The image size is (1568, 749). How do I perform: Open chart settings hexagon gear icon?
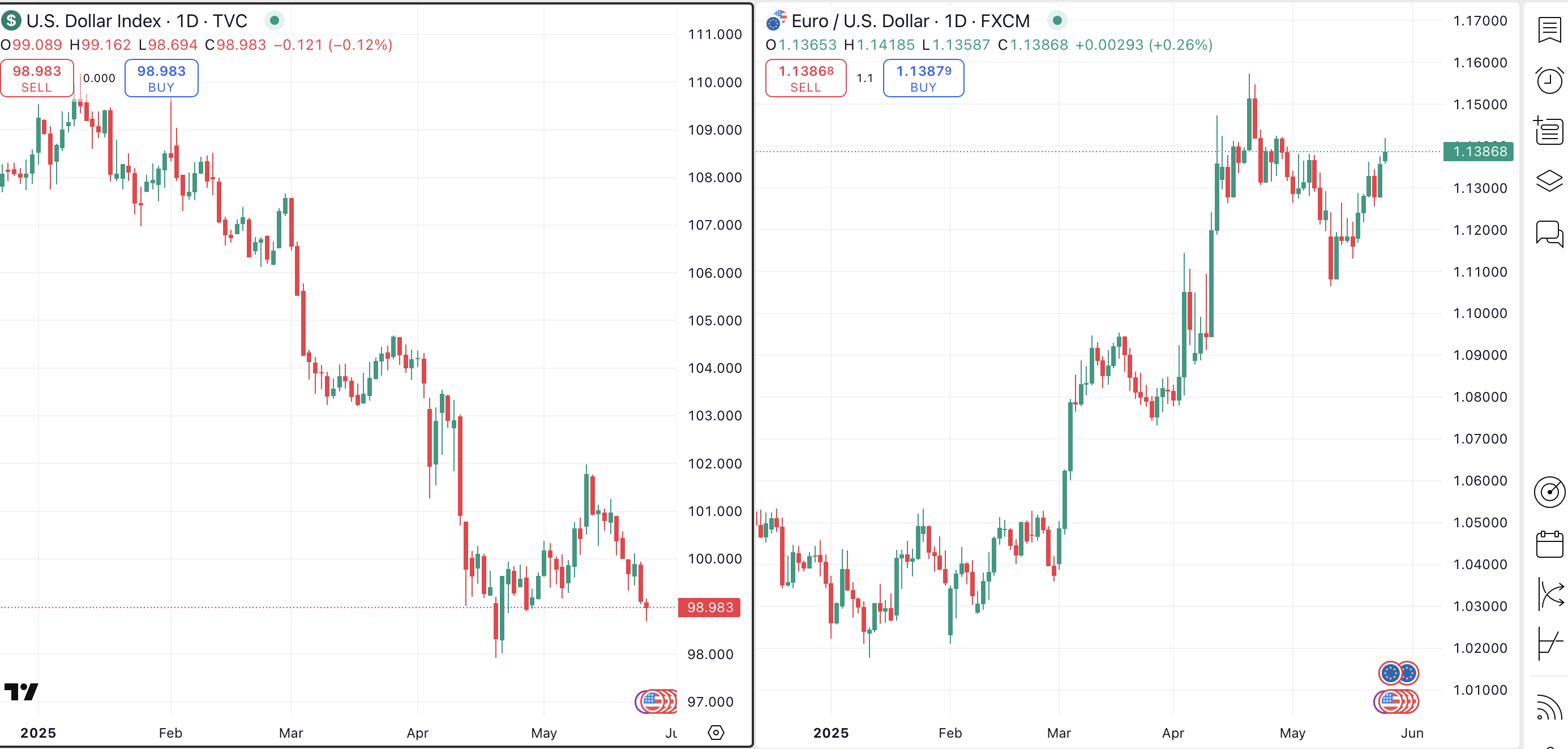click(x=716, y=733)
